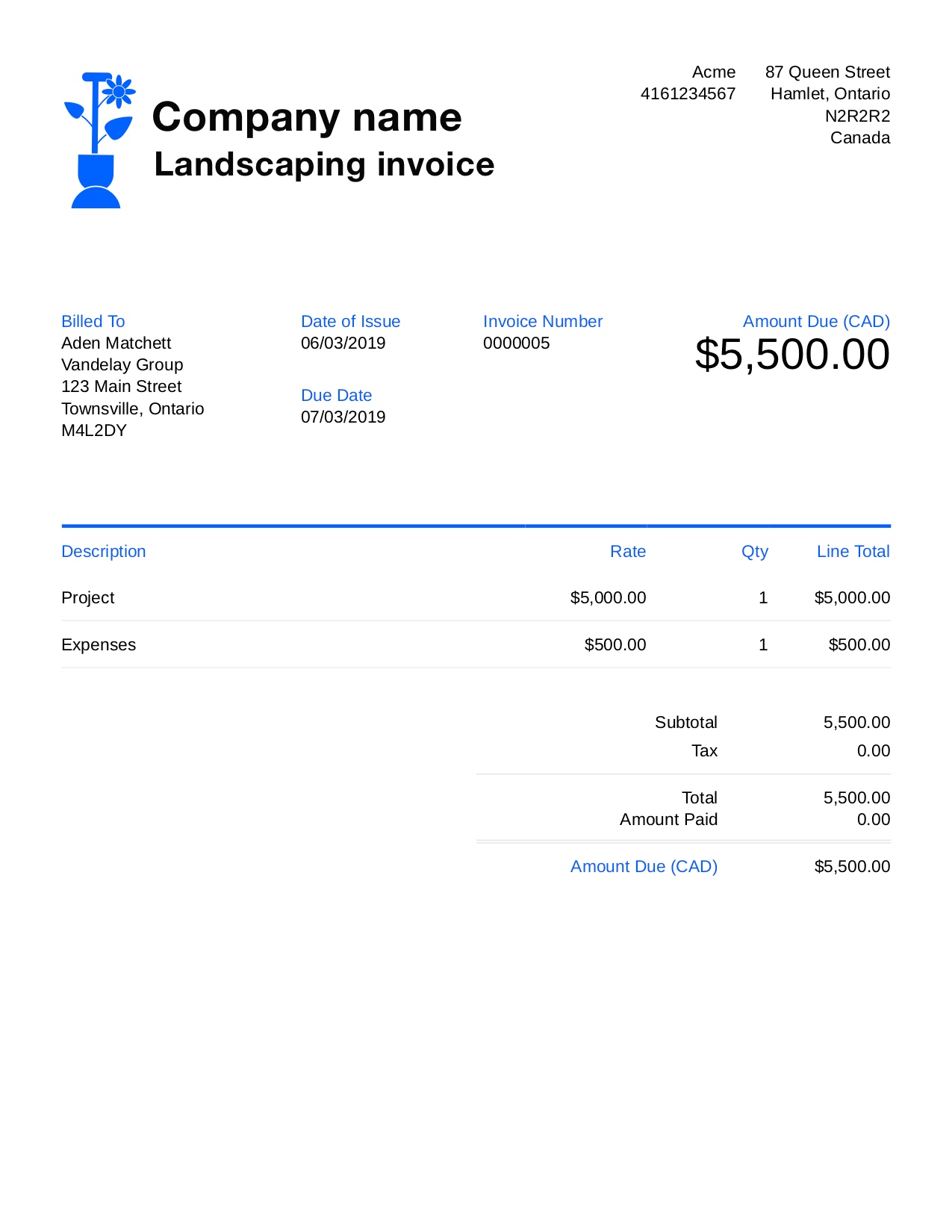Click the phone number 4161234567
The width and height of the screenshot is (952, 1232).
click(688, 93)
